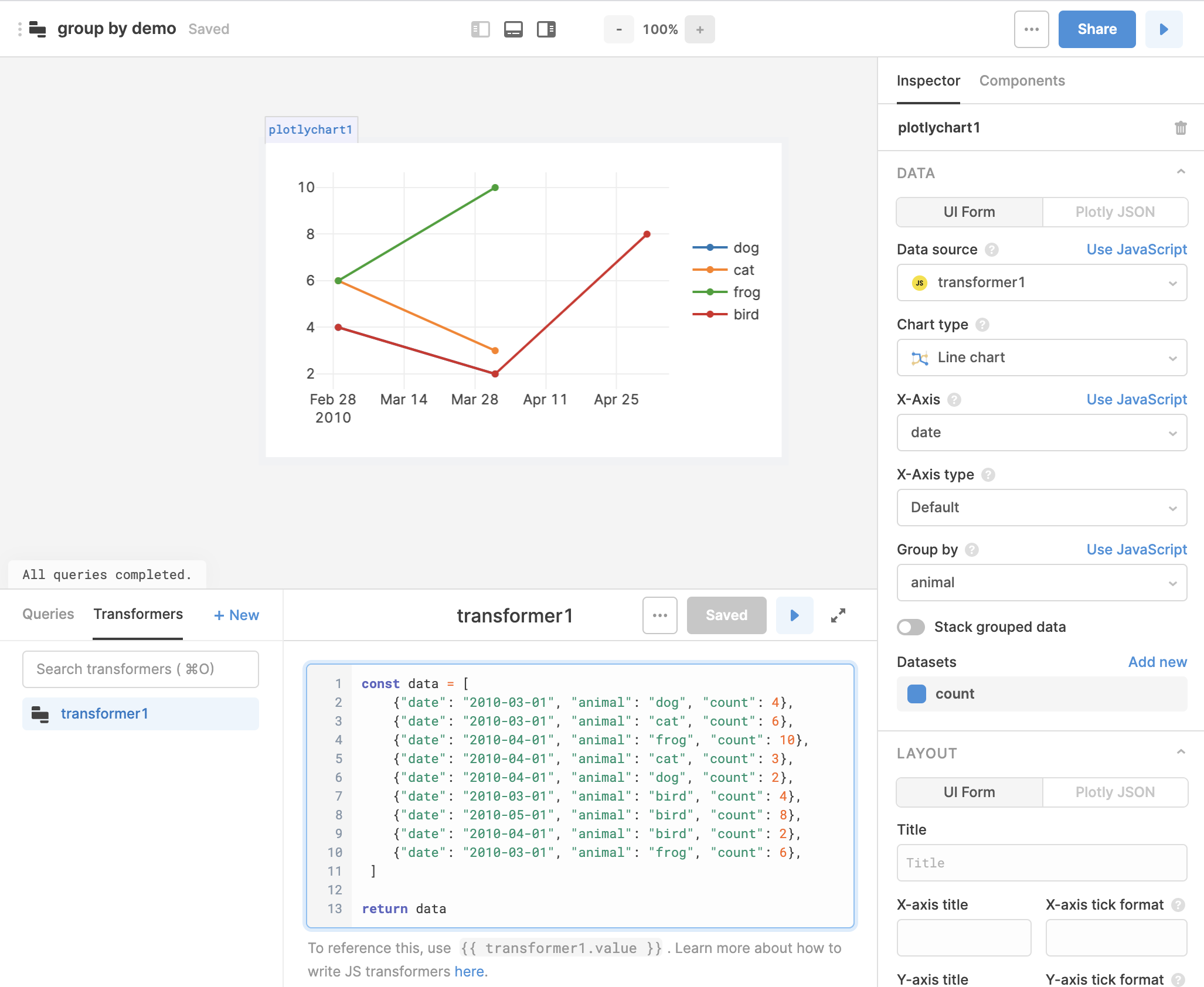Viewport: 1204px width, 987px height.
Task: Click Use JavaScript for Group by
Action: point(1137,550)
